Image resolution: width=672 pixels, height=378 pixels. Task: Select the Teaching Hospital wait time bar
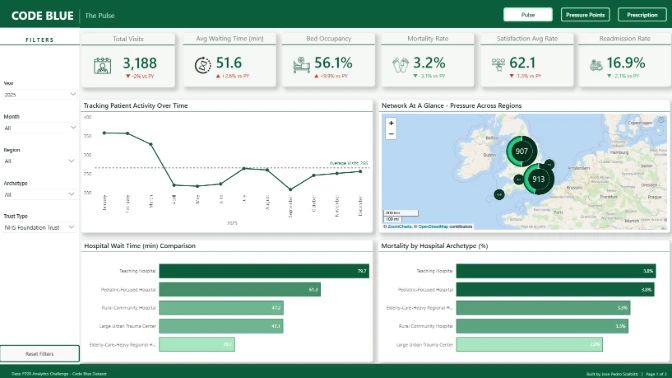pos(264,271)
